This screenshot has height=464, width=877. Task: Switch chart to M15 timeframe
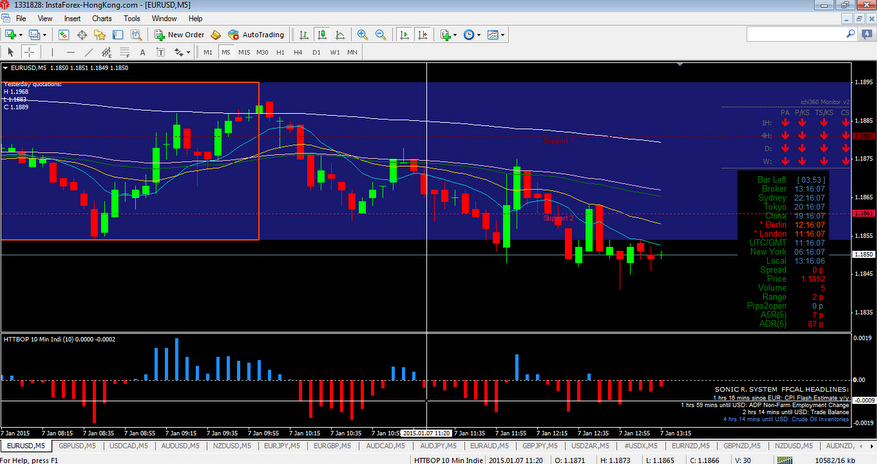pos(244,52)
